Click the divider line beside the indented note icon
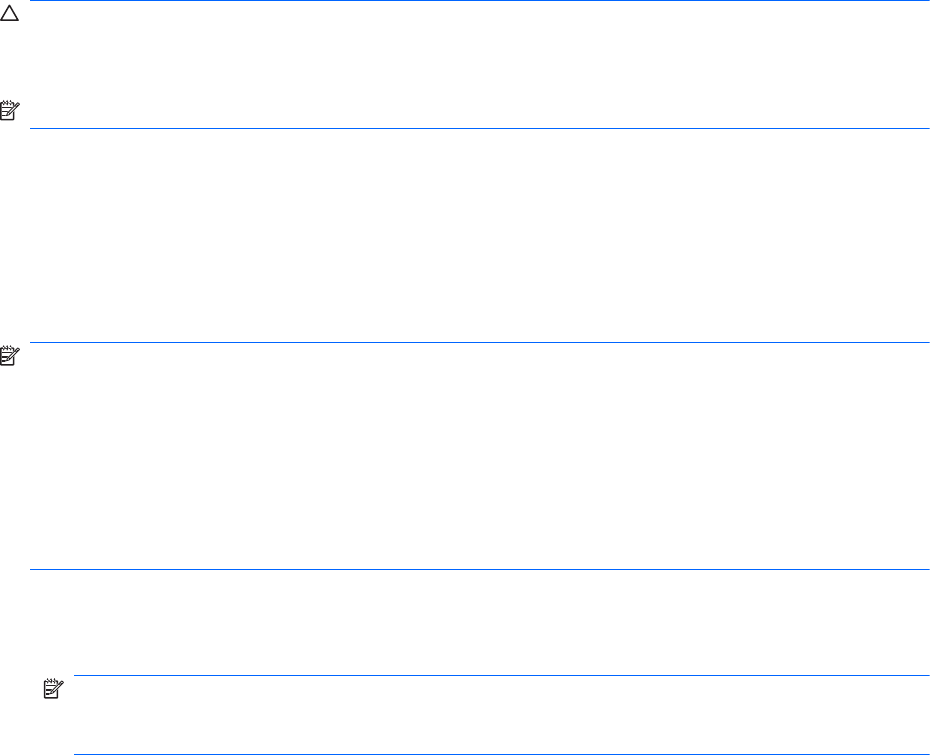 pyautogui.click(x=500, y=675)
